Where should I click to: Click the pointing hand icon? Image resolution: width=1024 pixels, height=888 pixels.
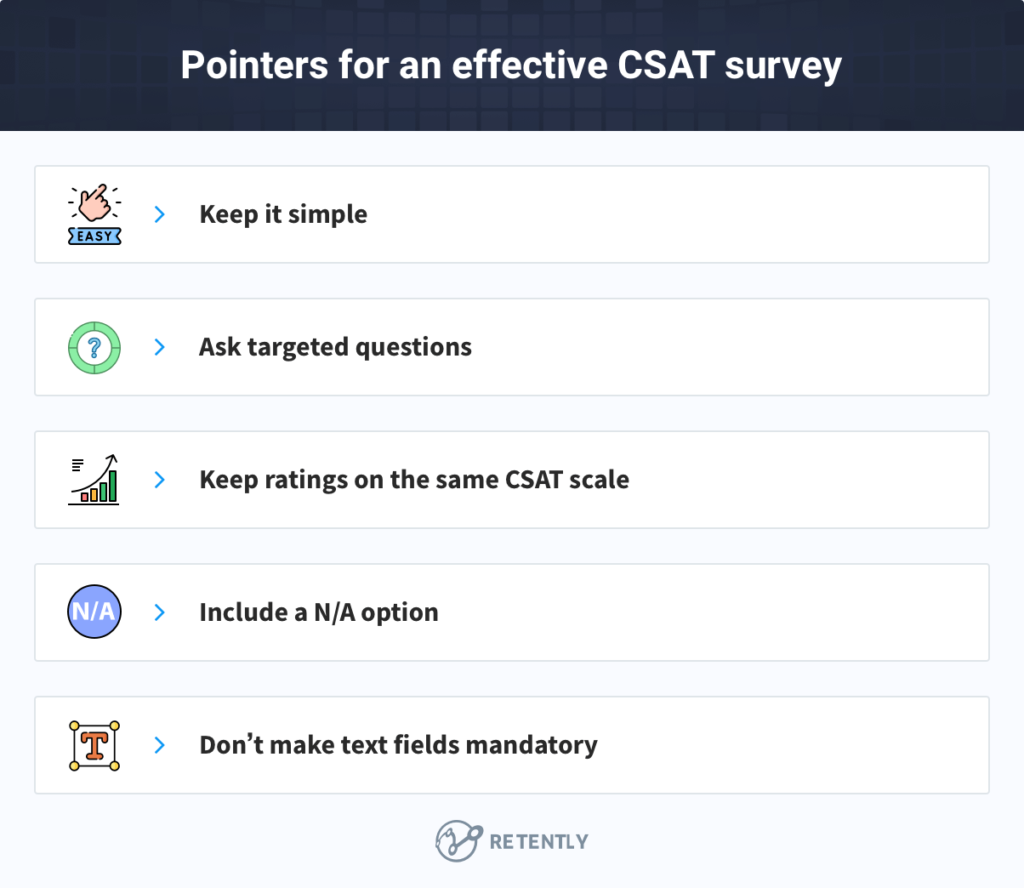coord(94,204)
